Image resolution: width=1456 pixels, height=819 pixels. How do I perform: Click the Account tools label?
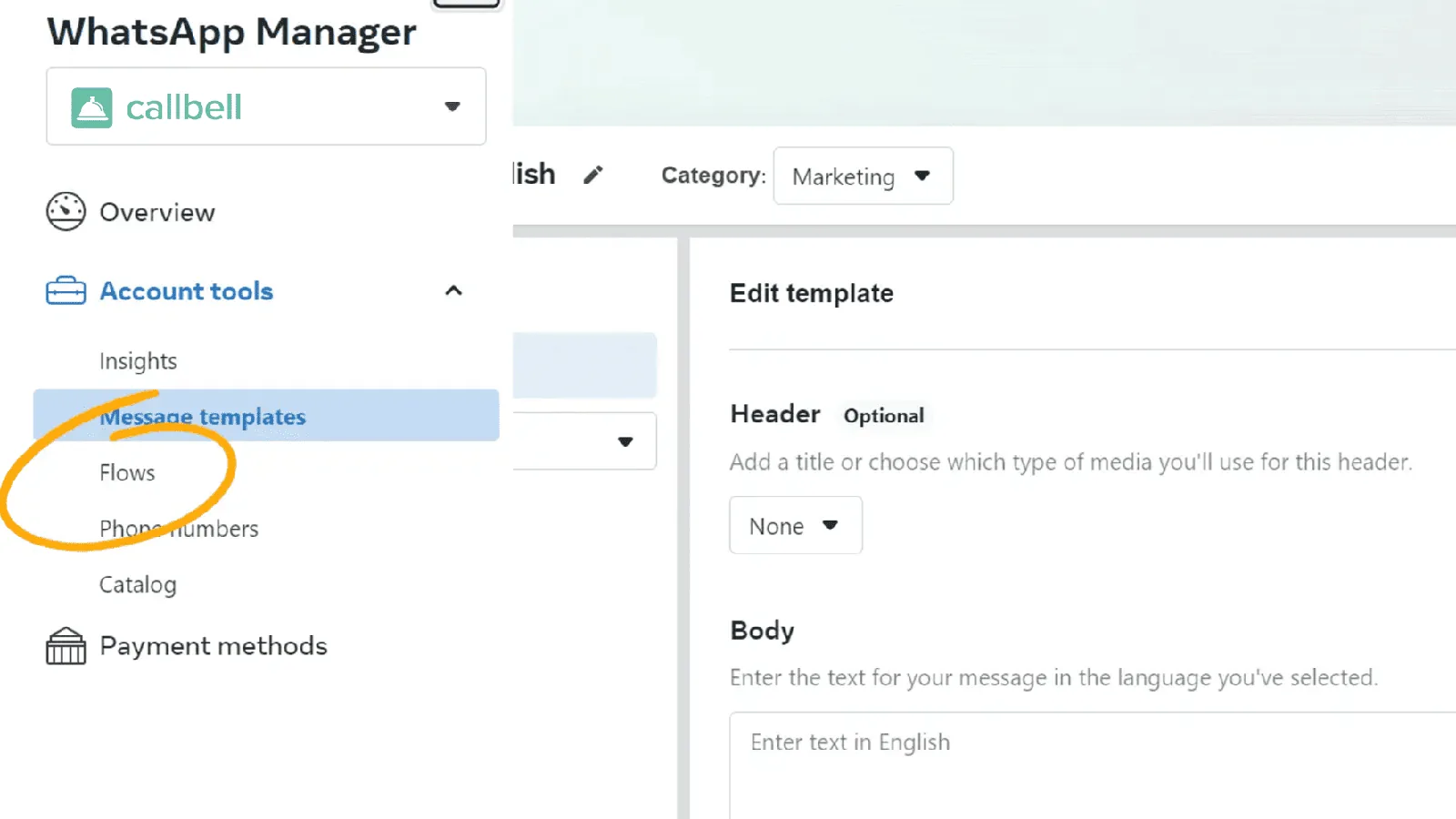coord(187,291)
